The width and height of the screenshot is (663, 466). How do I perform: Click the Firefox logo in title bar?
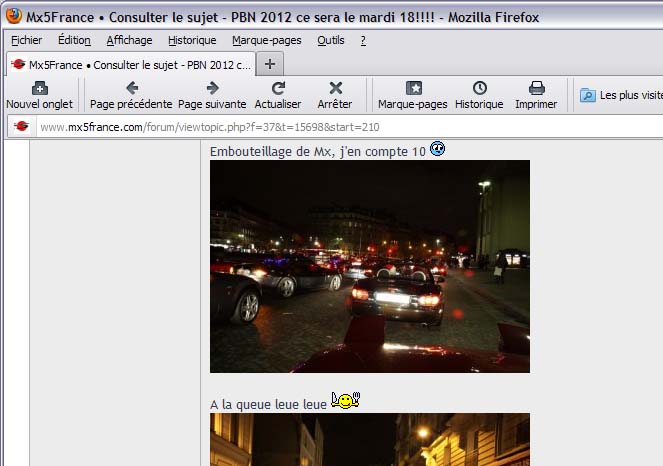click(14, 16)
